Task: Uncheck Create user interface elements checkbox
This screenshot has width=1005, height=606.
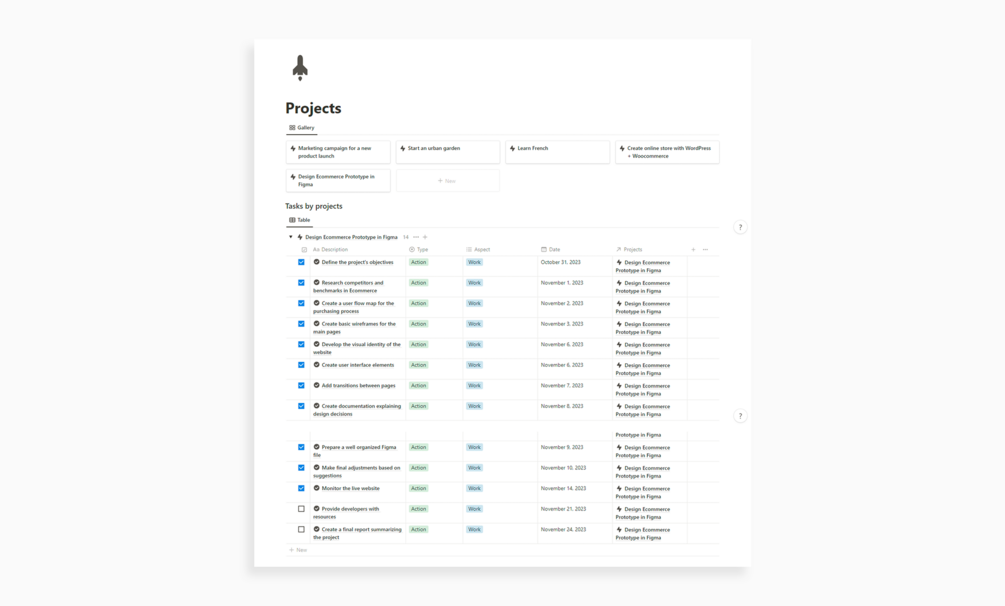Action: point(301,365)
